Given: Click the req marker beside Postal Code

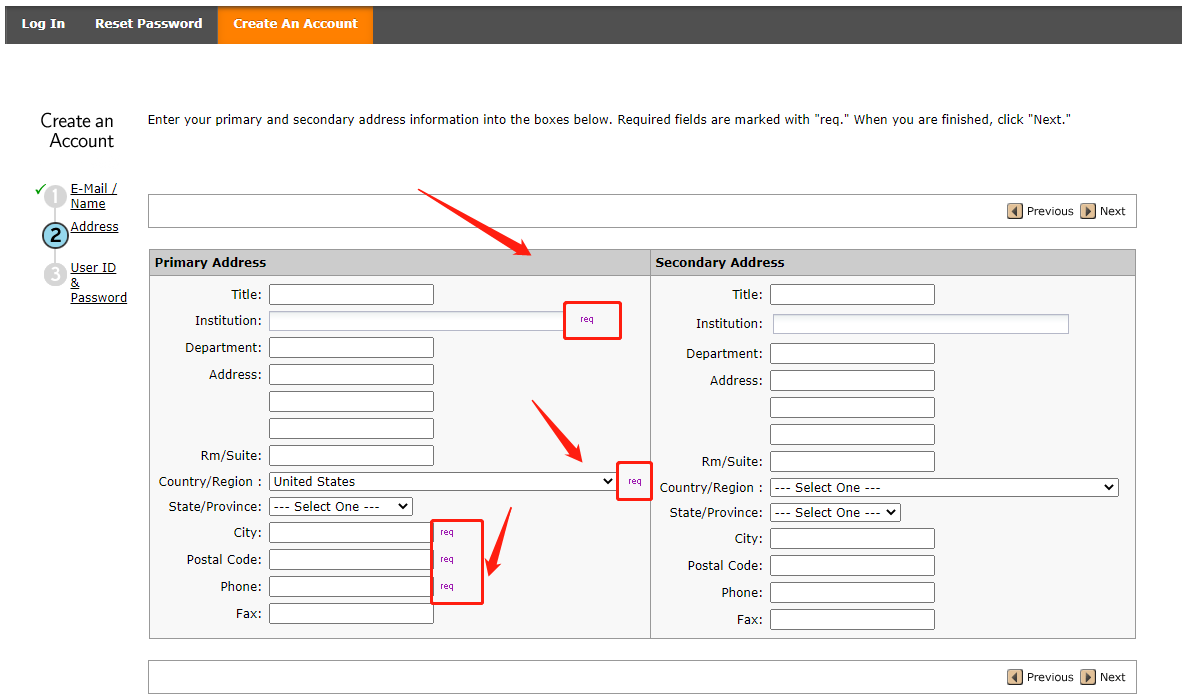Looking at the screenshot, I should [x=447, y=559].
